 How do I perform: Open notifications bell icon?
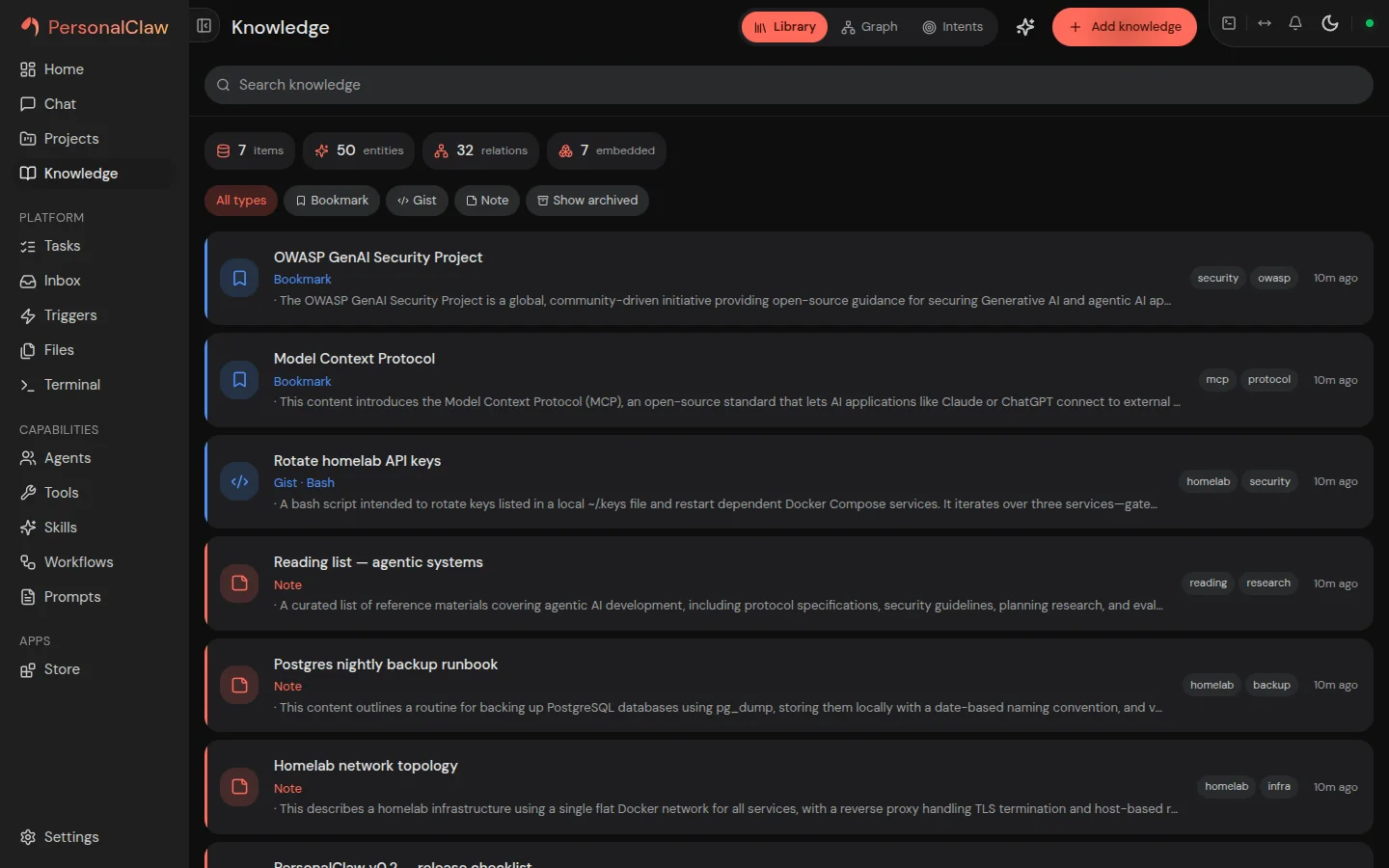point(1295,23)
